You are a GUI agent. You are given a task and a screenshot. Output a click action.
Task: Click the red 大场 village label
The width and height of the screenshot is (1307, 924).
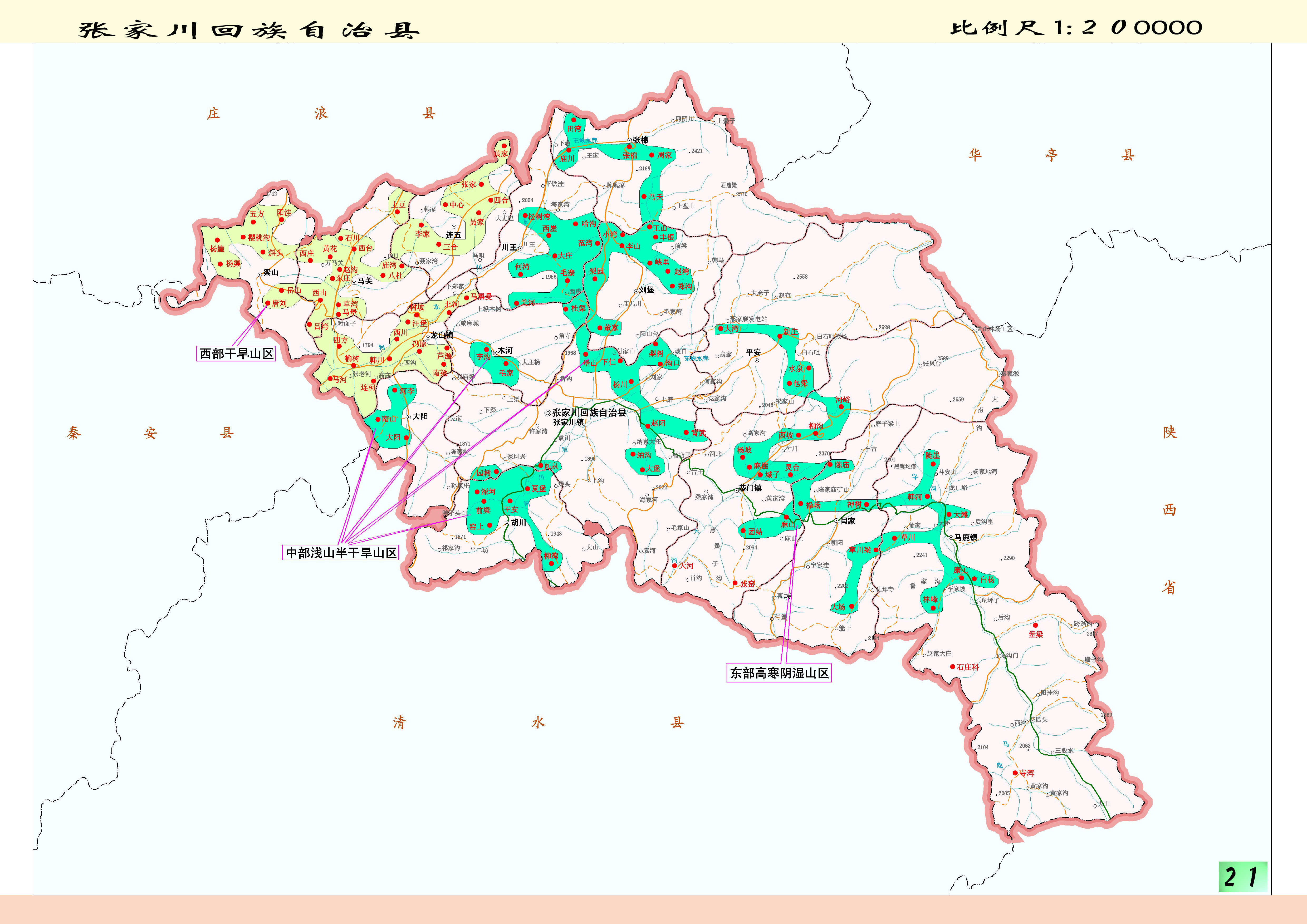[x=838, y=607]
